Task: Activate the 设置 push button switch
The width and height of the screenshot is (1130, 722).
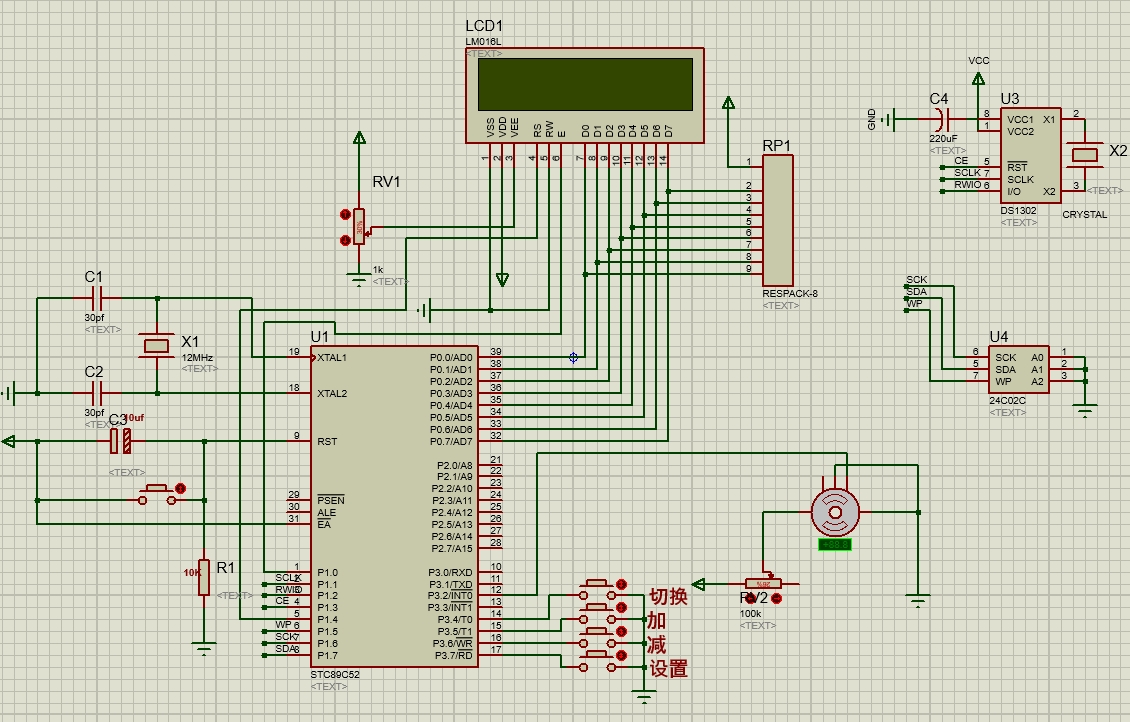Action: [597, 662]
